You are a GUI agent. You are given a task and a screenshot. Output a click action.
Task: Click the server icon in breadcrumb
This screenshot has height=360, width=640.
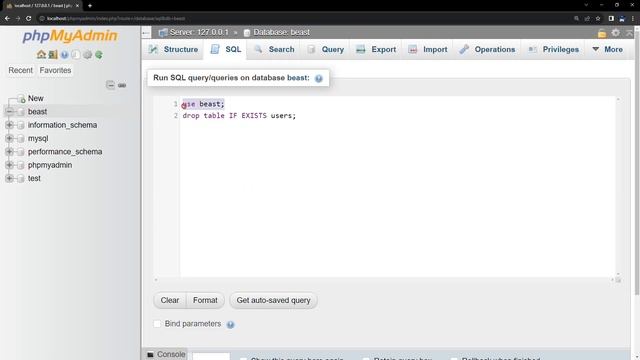163,32
